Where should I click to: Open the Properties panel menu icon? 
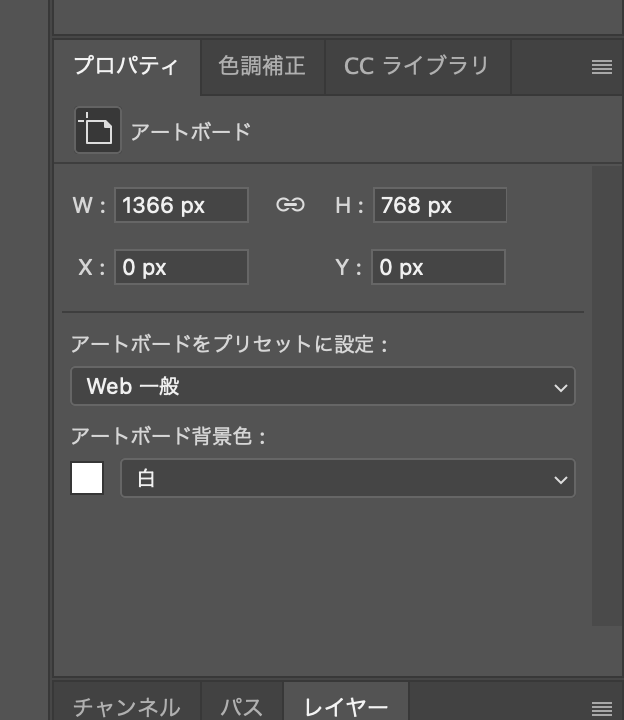click(601, 67)
